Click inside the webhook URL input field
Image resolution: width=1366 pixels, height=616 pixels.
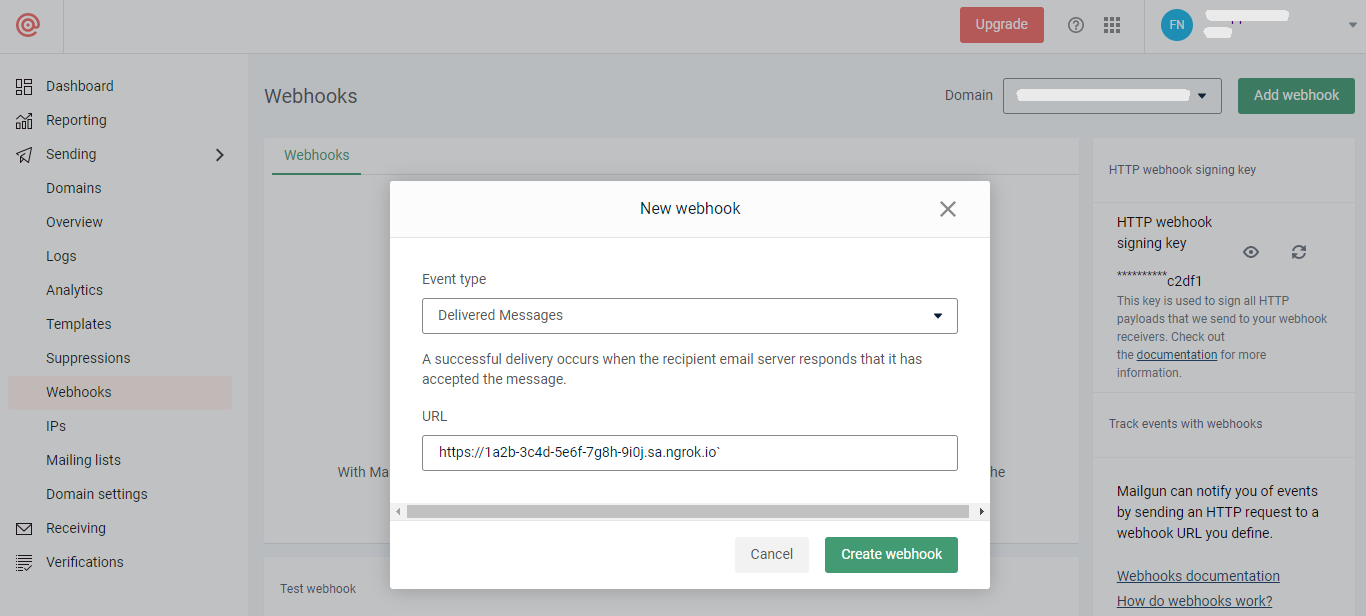690,453
